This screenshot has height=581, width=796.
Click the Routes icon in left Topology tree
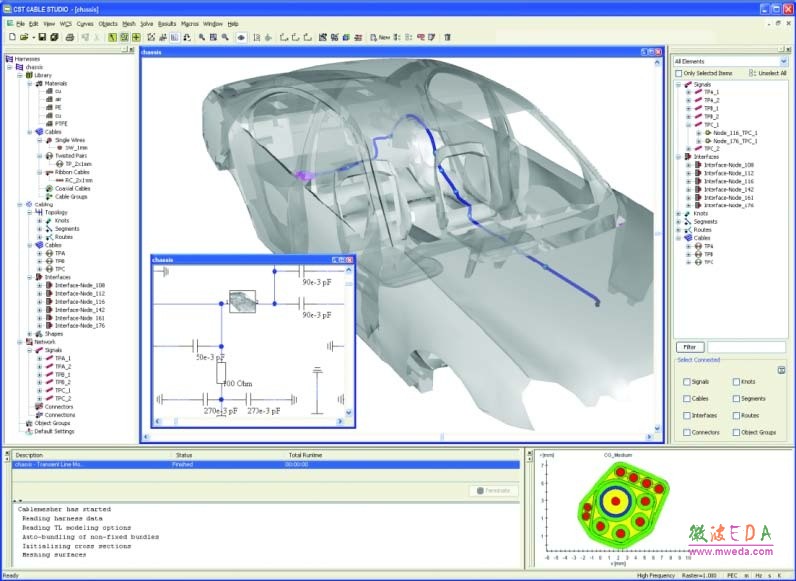49,237
